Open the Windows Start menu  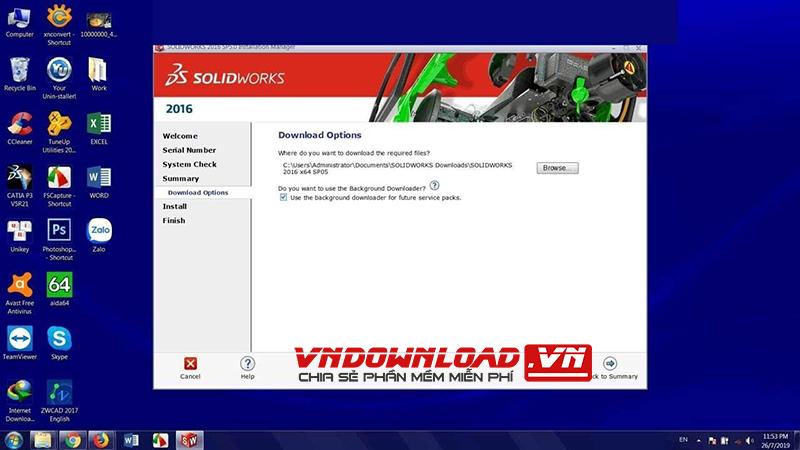click(x=13, y=440)
